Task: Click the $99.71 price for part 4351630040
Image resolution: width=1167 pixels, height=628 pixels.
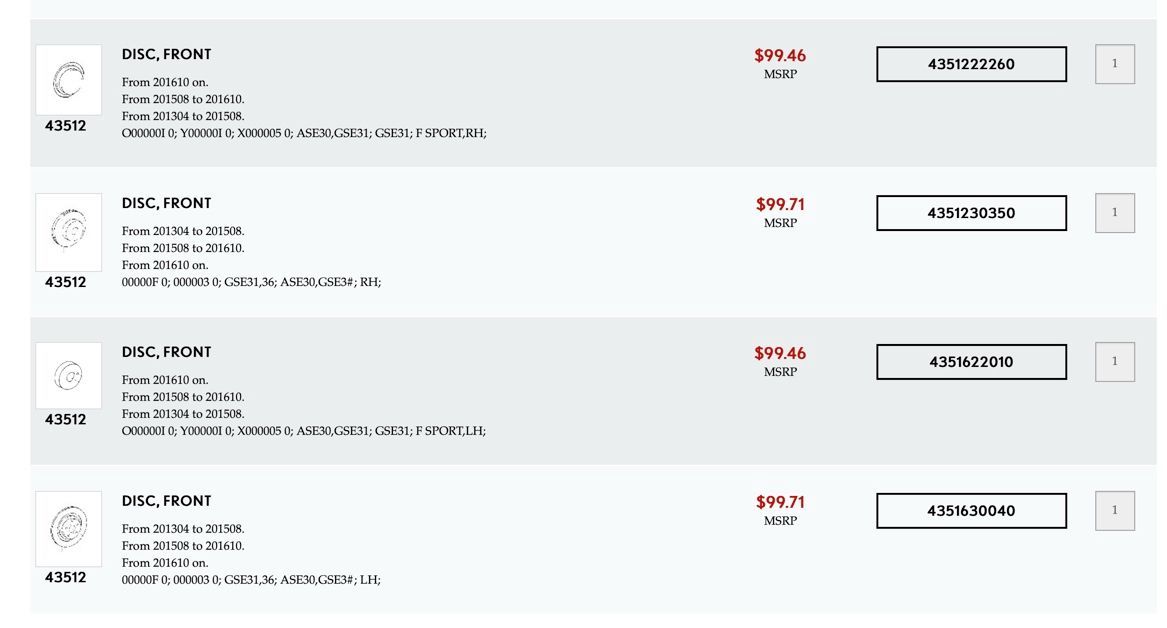Action: (780, 503)
